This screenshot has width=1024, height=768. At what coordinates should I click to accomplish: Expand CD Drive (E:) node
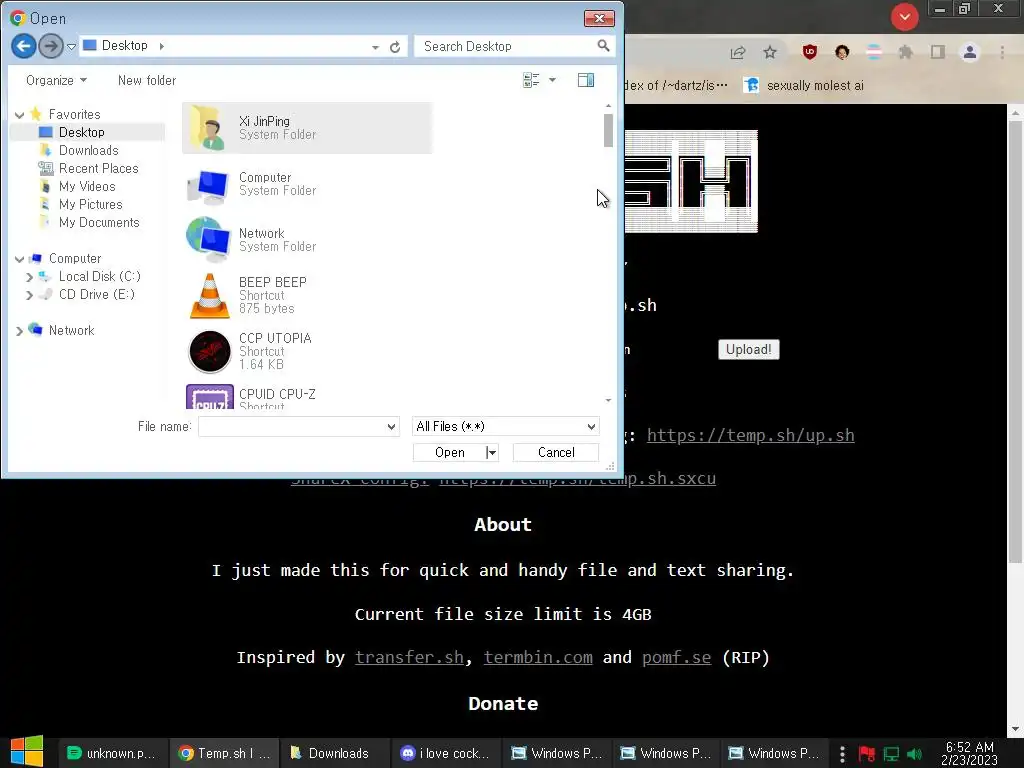click(x=29, y=295)
